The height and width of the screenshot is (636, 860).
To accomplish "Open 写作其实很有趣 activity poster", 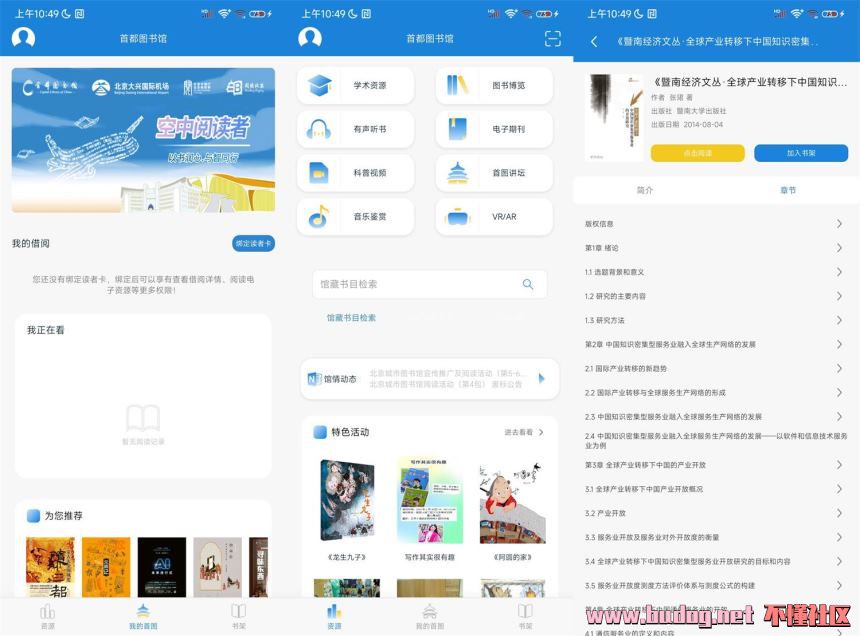I will tap(429, 500).
